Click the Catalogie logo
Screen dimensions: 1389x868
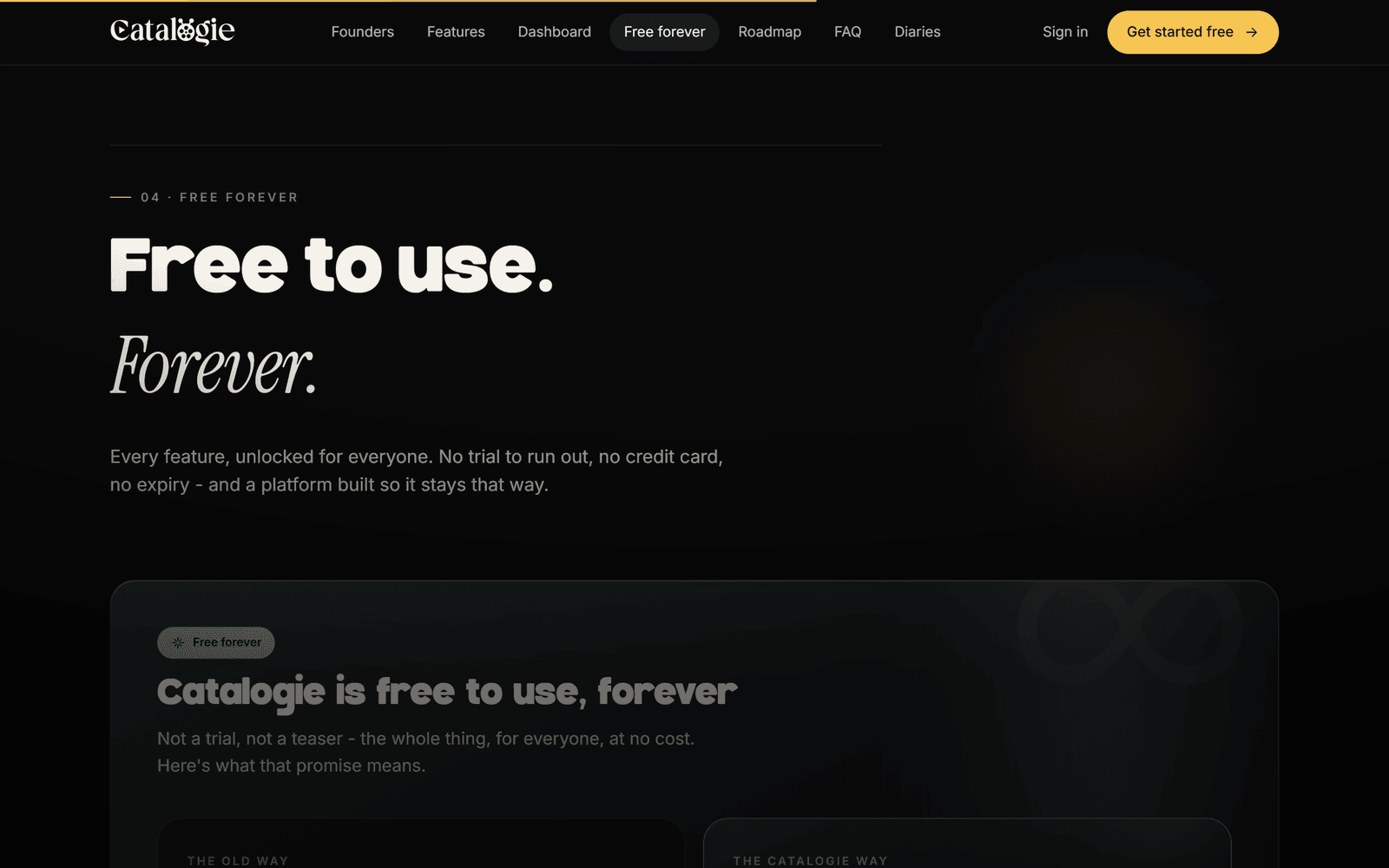173,31
